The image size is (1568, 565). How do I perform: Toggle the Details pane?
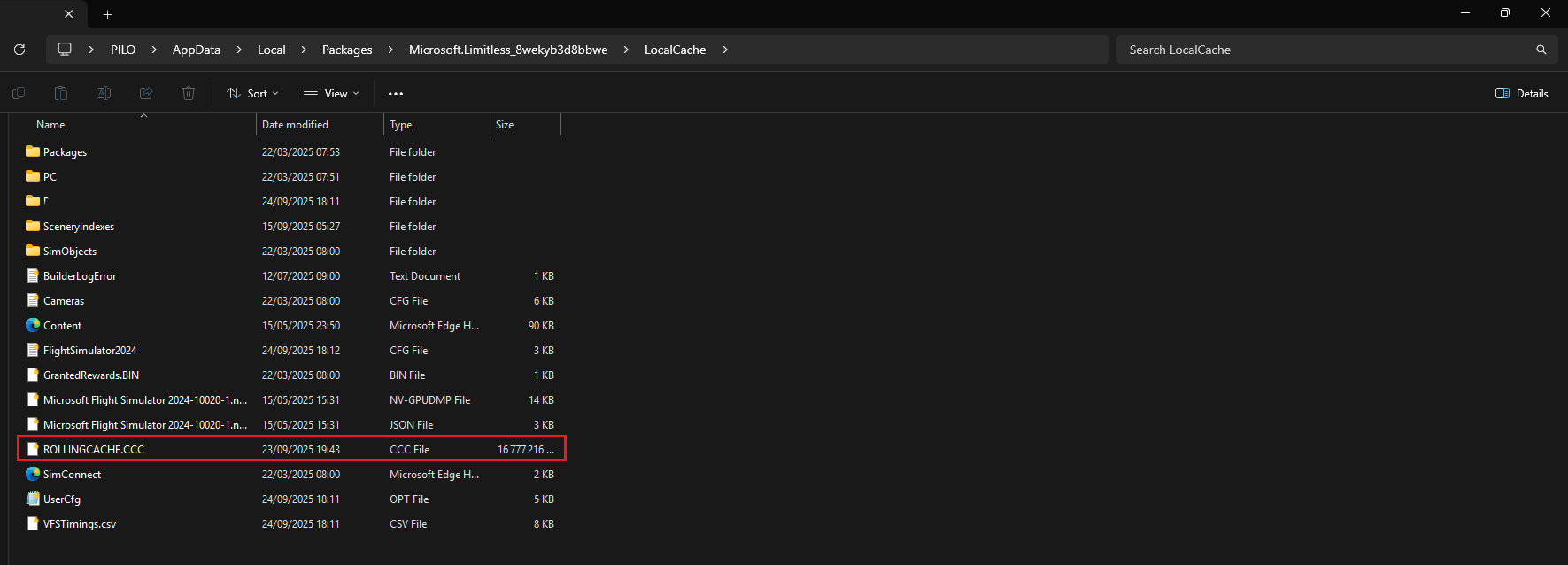click(x=1522, y=93)
